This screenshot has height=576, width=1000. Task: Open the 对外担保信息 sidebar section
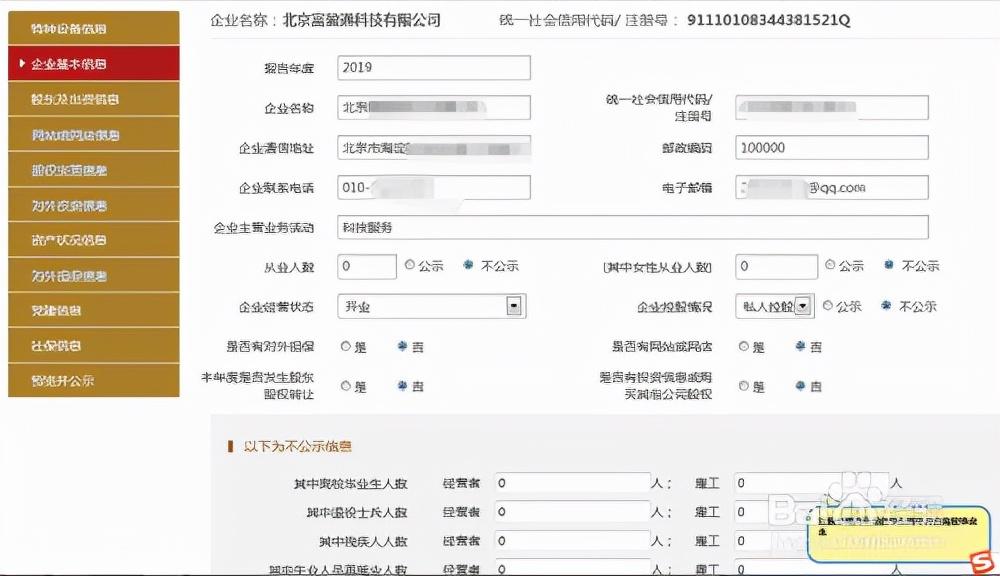pyautogui.click(x=94, y=276)
